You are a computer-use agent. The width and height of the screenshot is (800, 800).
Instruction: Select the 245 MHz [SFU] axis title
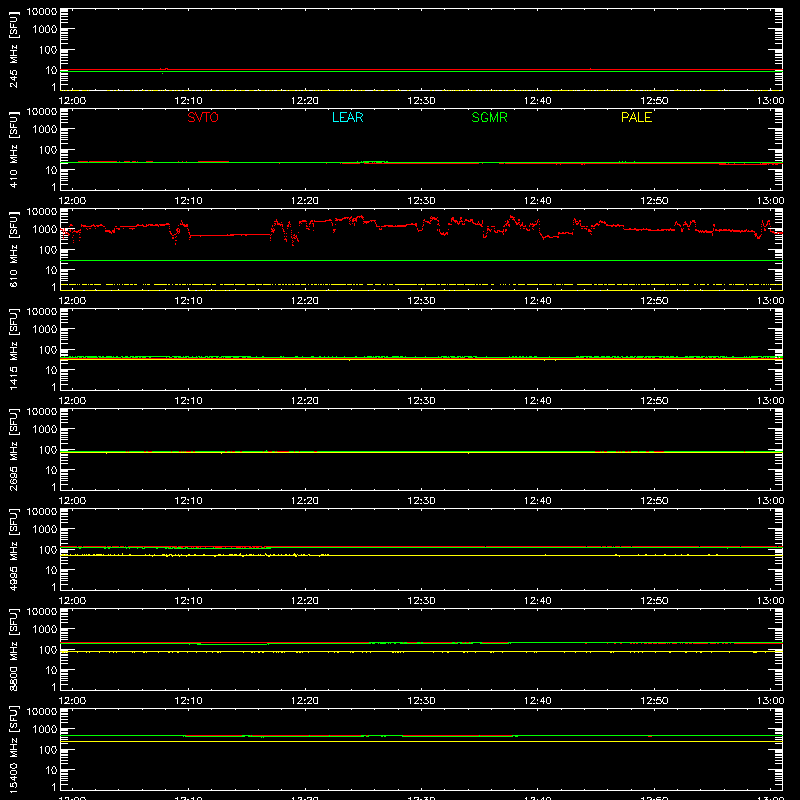click(x=14, y=49)
